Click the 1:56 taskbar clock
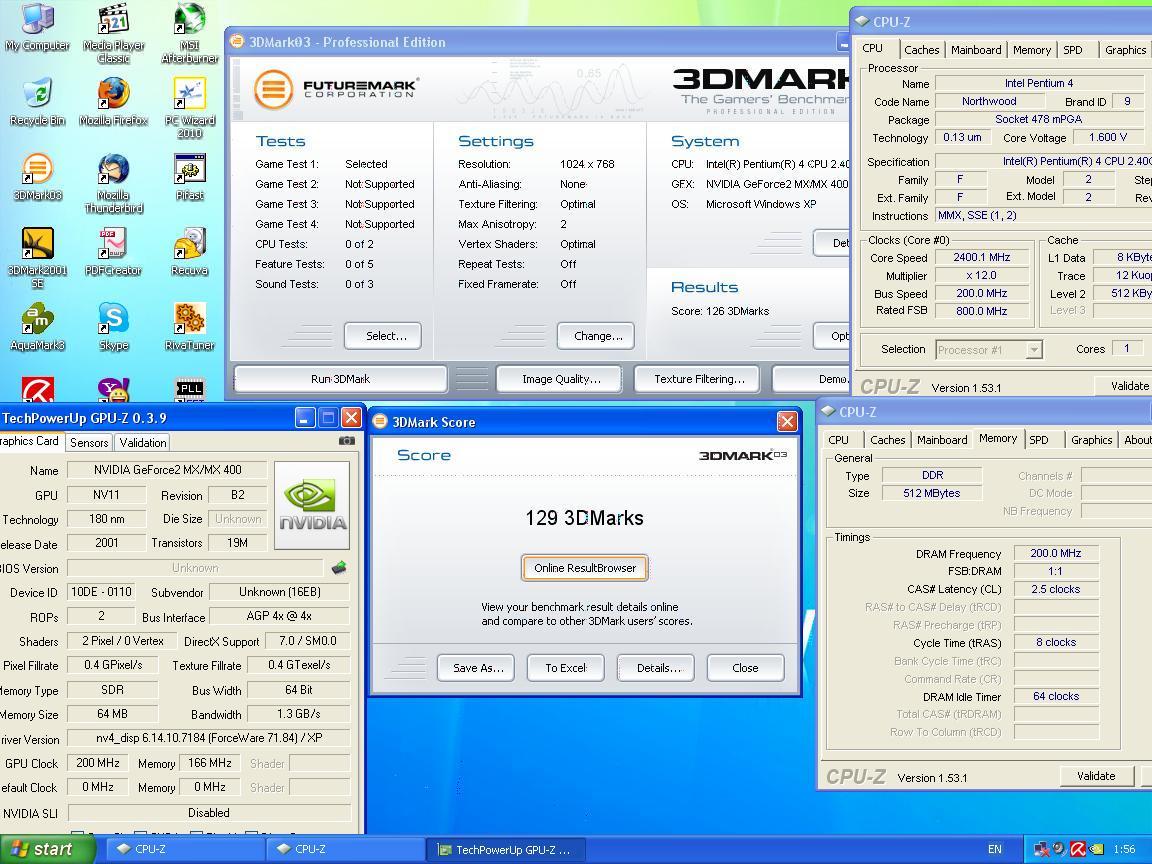 (1124, 849)
